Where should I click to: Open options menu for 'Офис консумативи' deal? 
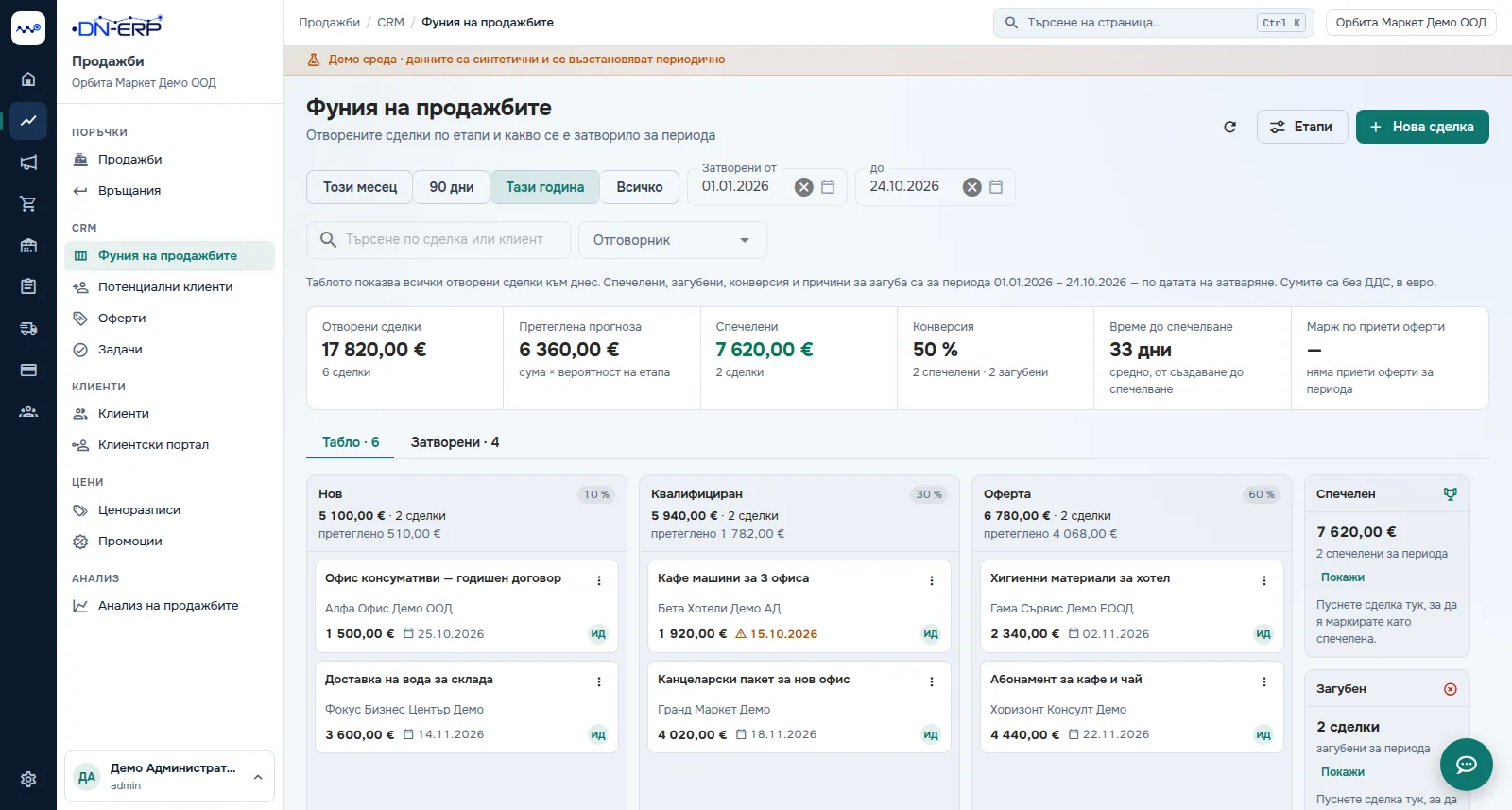(x=599, y=580)
